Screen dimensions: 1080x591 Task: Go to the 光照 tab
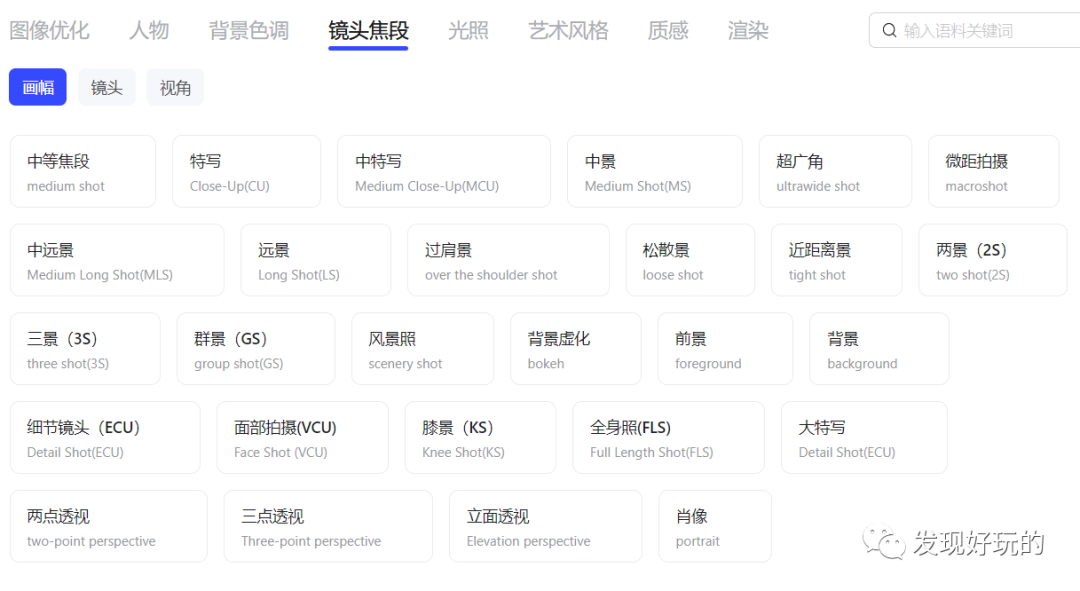468,31
